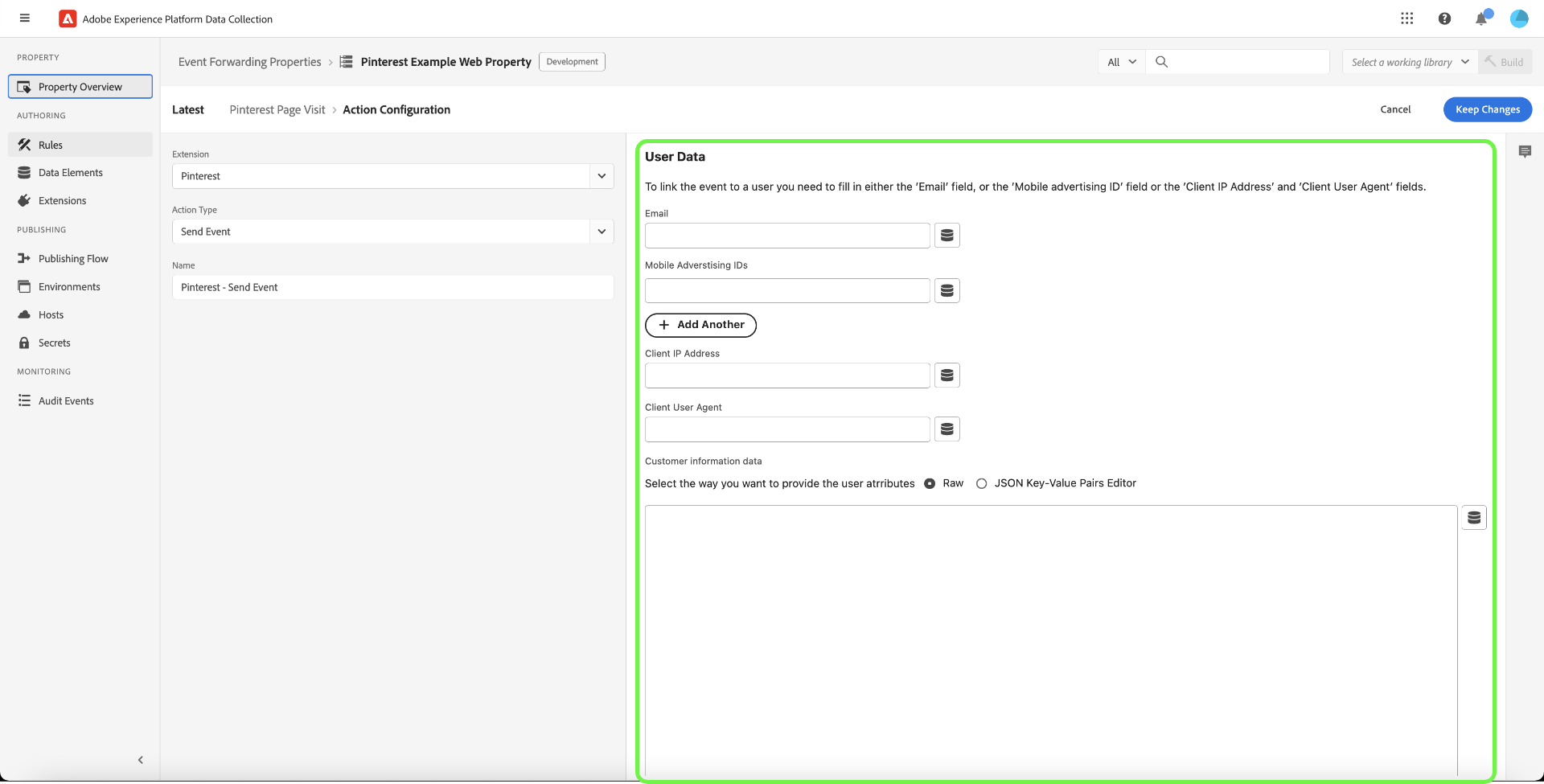Screen dimensions: 1544x784
Task: Open data element picker for Client User Agent
Action: click(x=947, y=429)
